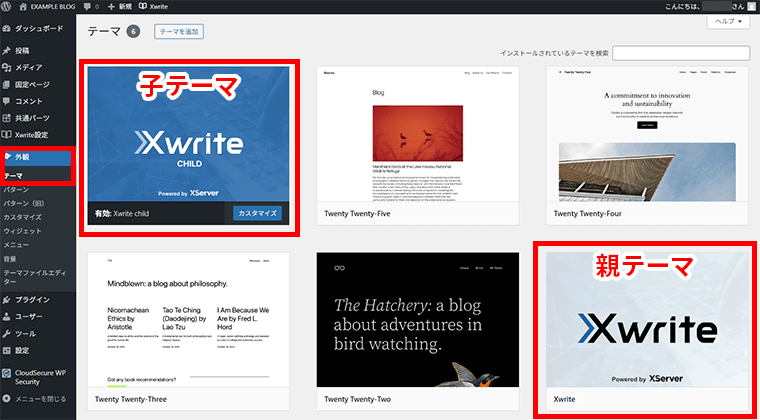Click the Twenty Twenty-Four theme name
This screenshot has width=760, height=420.
tap(587, 213)
